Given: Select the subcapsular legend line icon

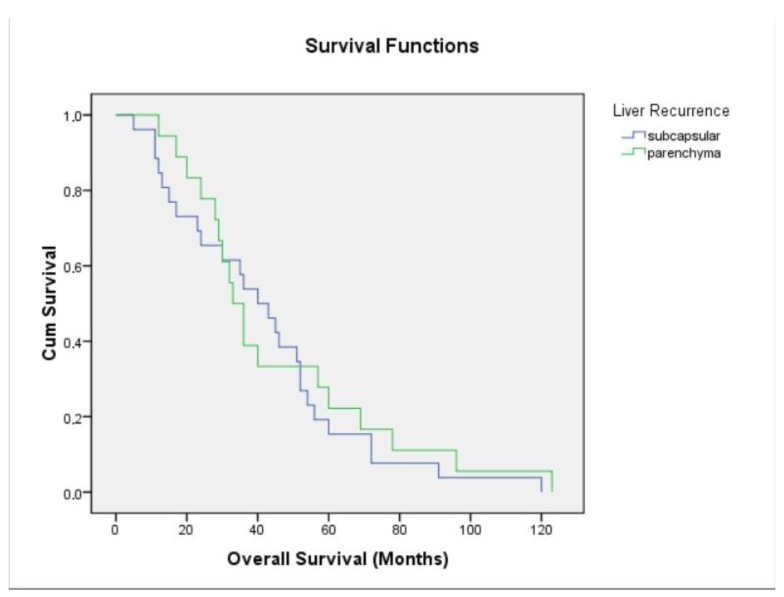Looking at the screenshot, I should (634, 135).
